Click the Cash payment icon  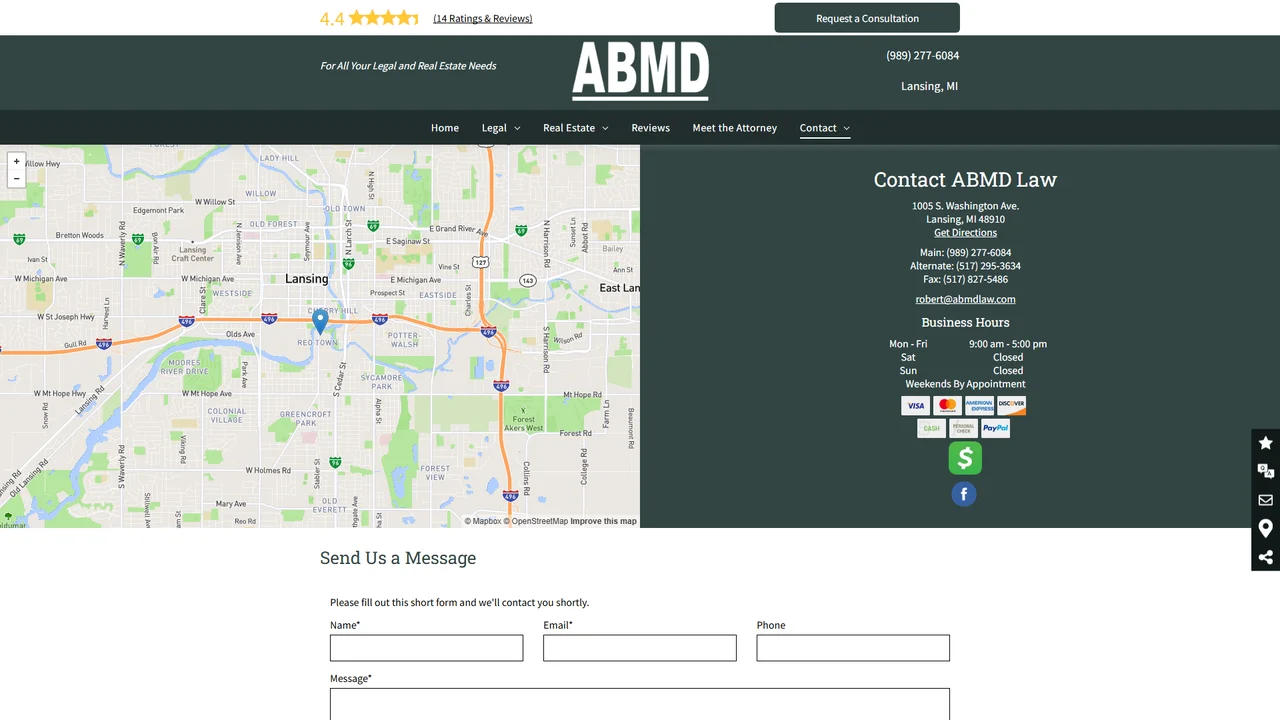pos(932,428)
